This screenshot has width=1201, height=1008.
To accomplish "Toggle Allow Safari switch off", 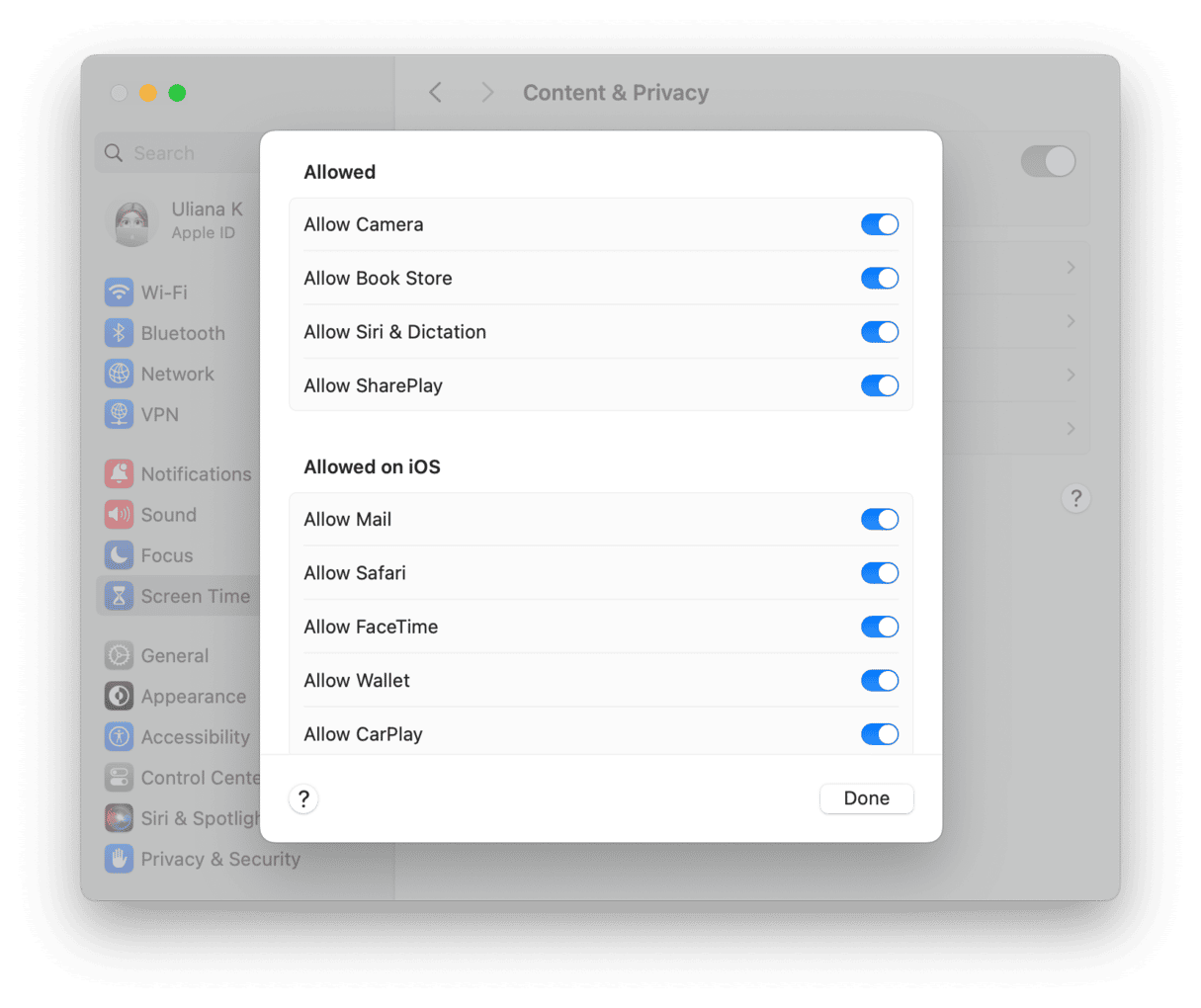I will [879, 573].
